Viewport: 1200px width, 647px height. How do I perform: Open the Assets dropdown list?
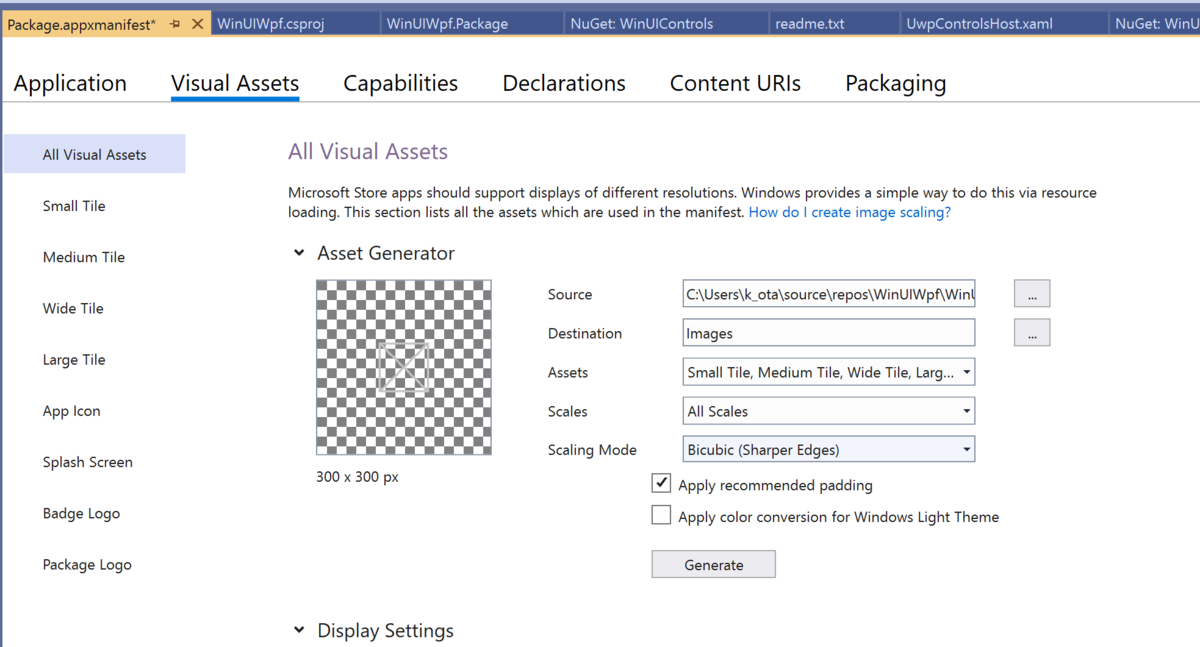pyautogui.click(x=828, y=372)
